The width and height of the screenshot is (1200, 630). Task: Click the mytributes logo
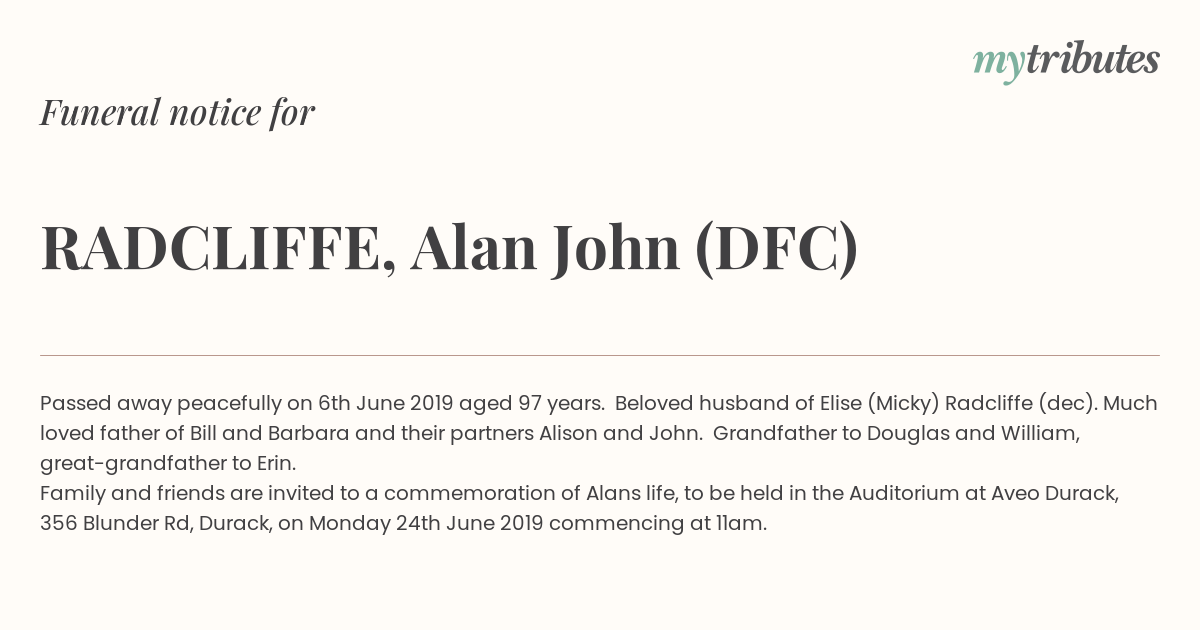(1066, 62)
